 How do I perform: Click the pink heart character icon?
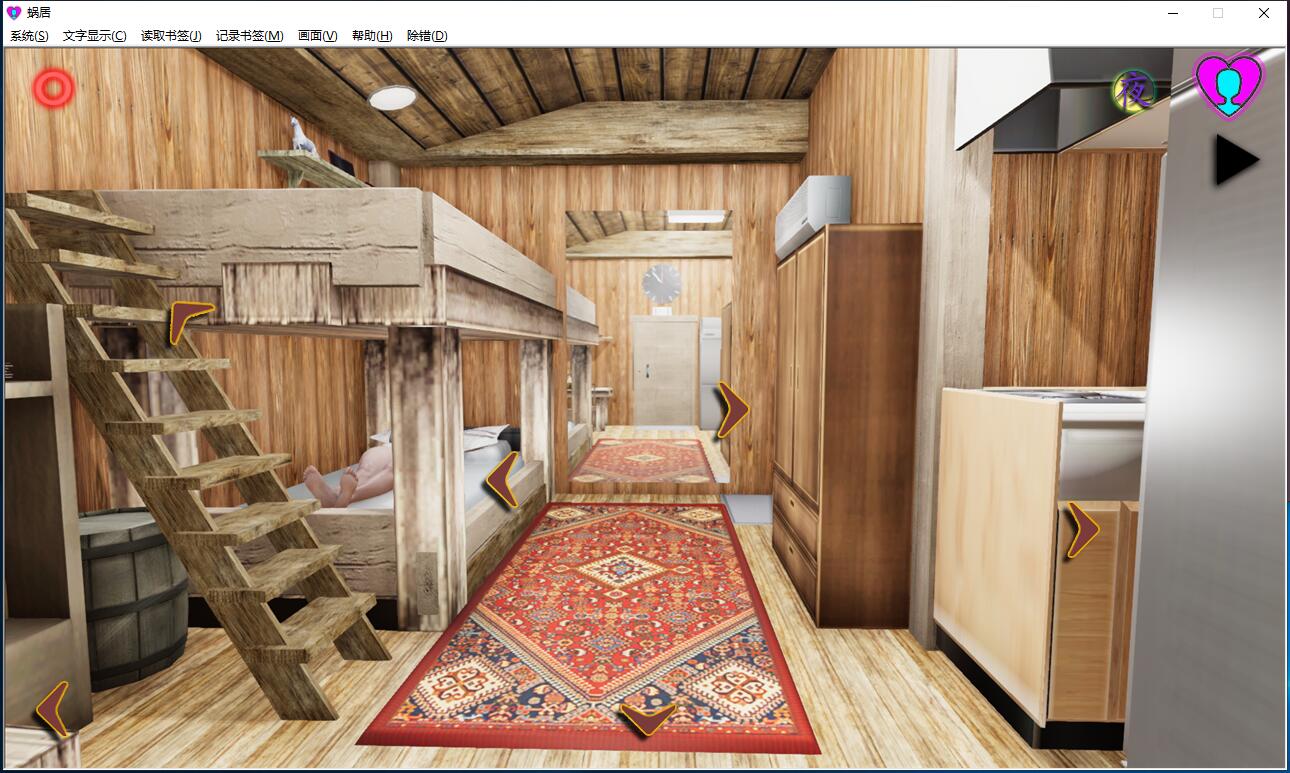pyautogui.click(x=1229, y=86)
